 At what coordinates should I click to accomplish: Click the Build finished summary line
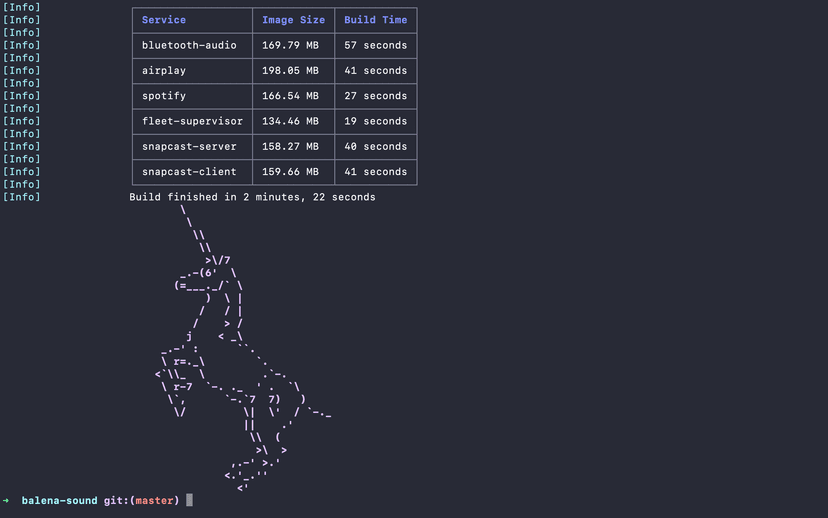coord(252,197)
